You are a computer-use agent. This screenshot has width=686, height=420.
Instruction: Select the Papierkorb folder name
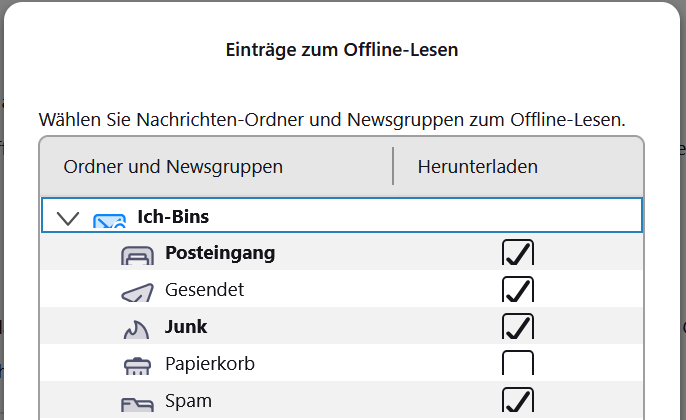click(209, 364)
